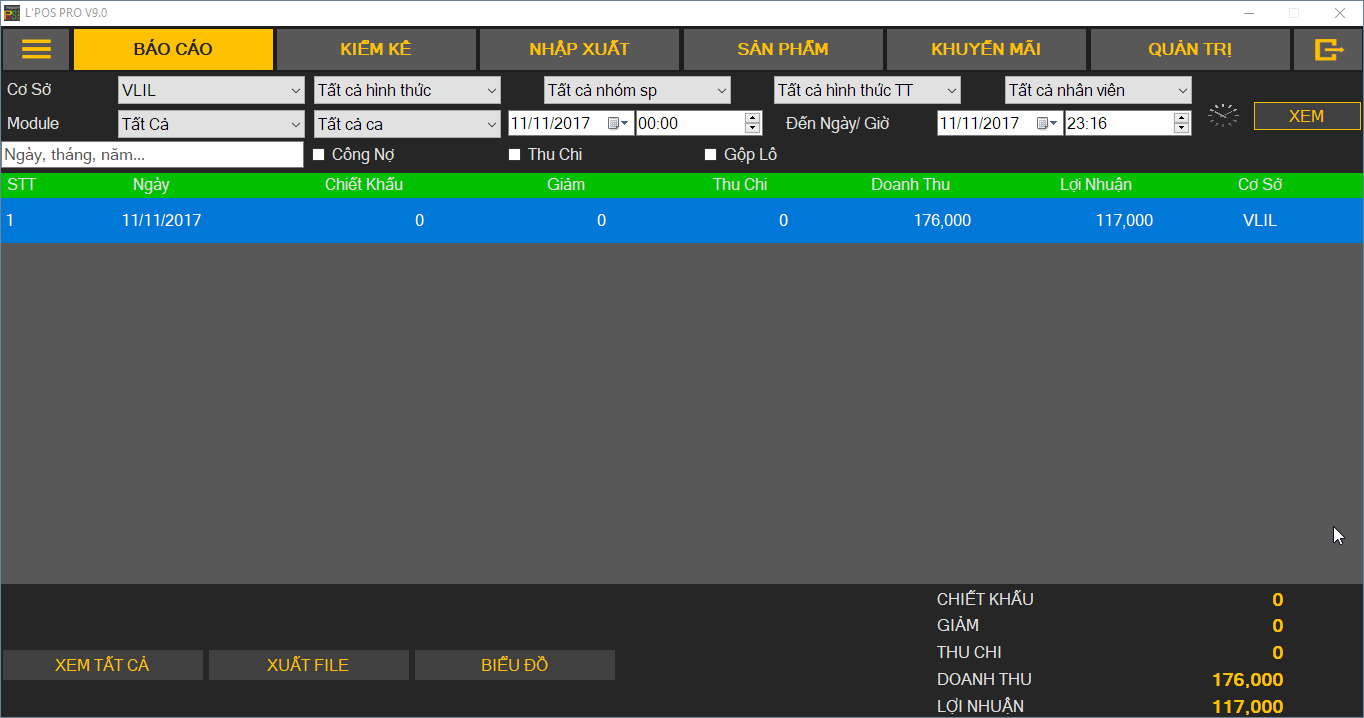Open the SẢN PHẨM tab

click(x=782, y=49)
